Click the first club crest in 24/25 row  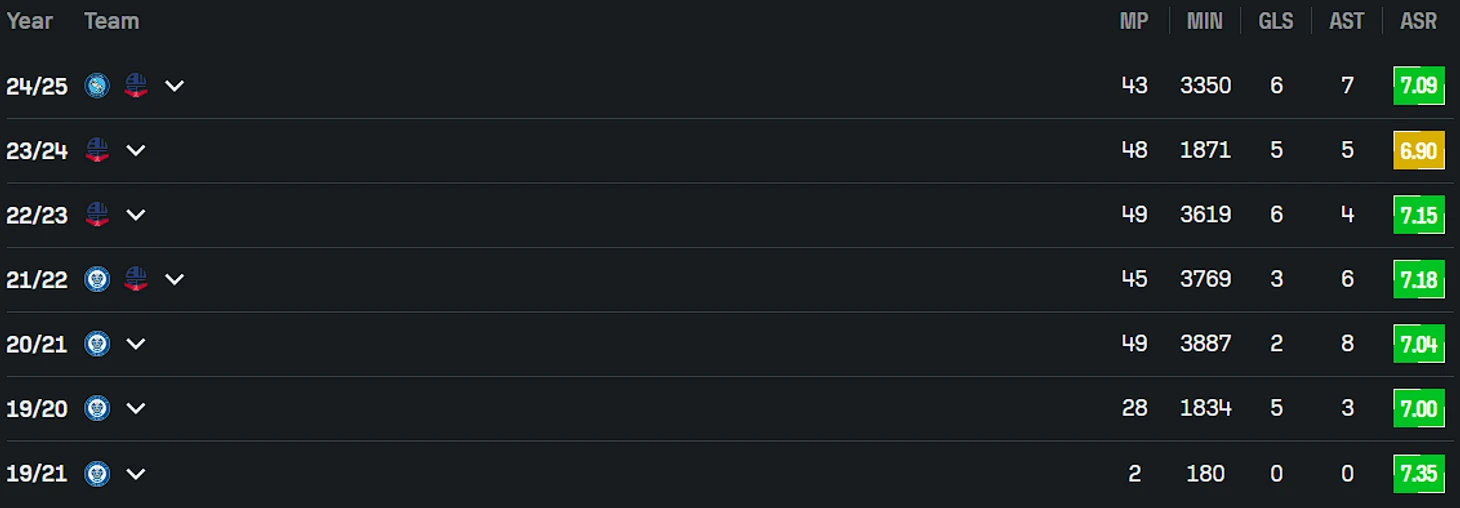pos(97,86)
